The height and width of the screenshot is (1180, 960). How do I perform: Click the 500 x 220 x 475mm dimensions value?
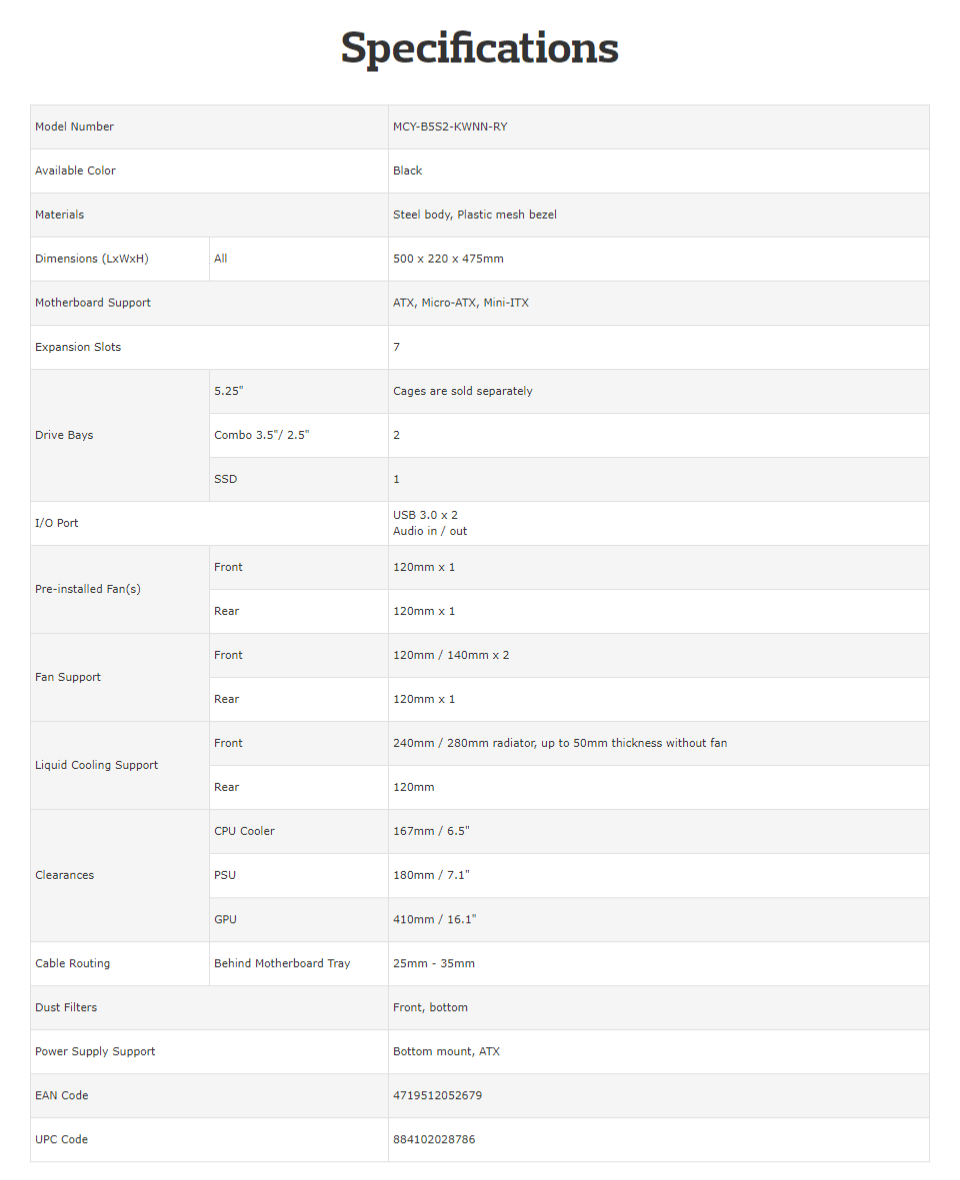tap(448, 259)
